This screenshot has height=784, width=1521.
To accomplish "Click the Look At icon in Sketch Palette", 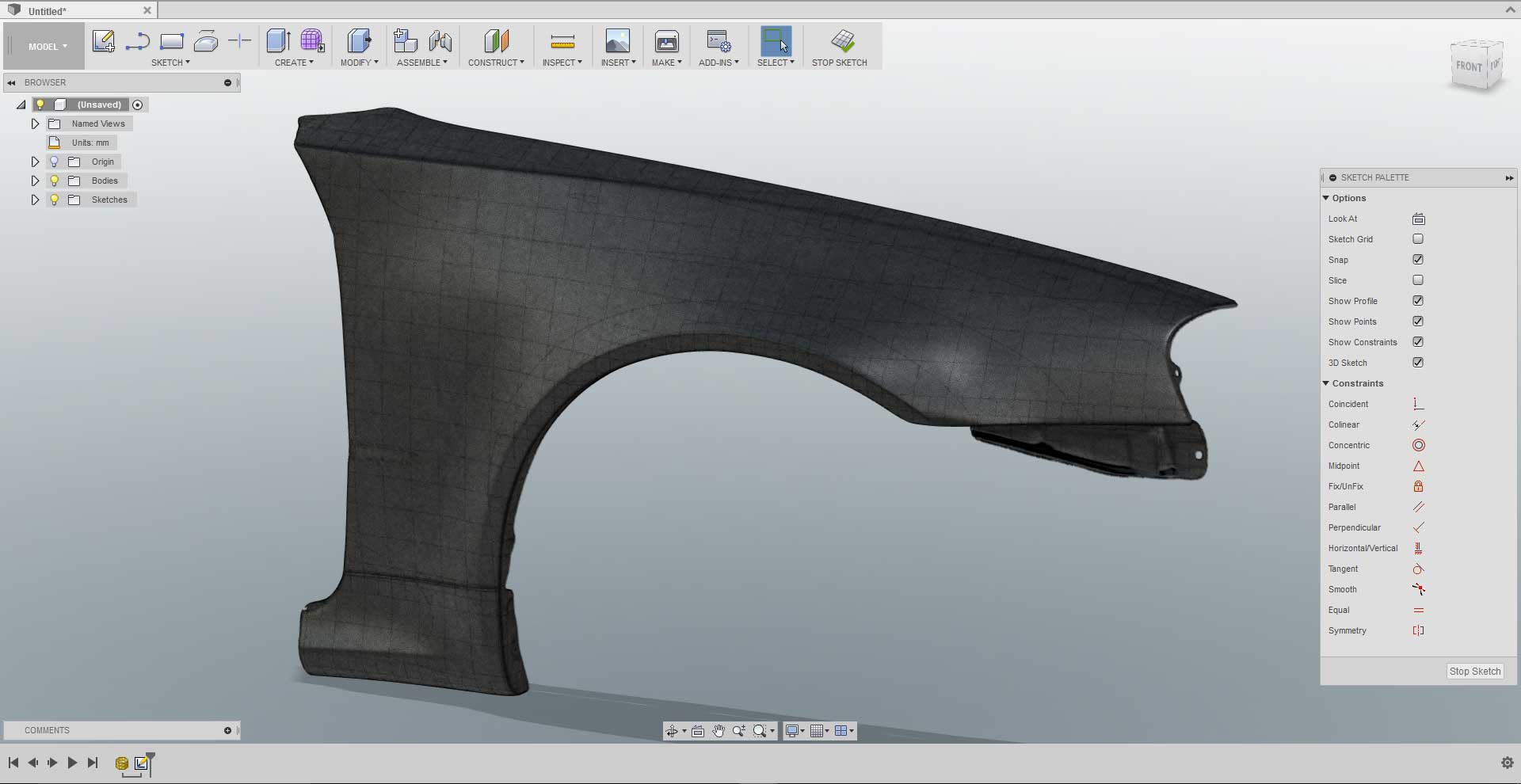I will (1418, 219).
